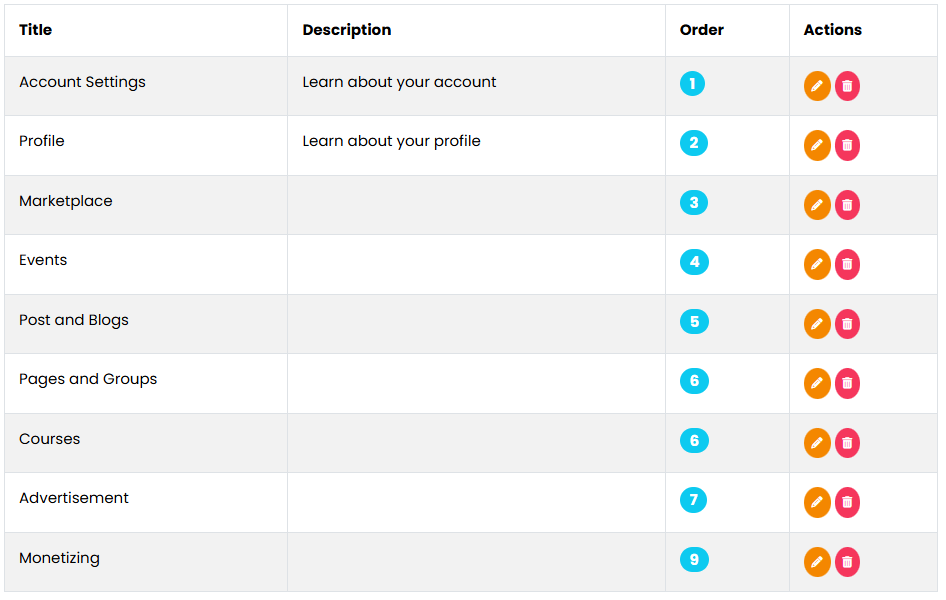Screen dimensions: 946x600
Task: Edit the Post and Blogs row
Action: [817, 324]
